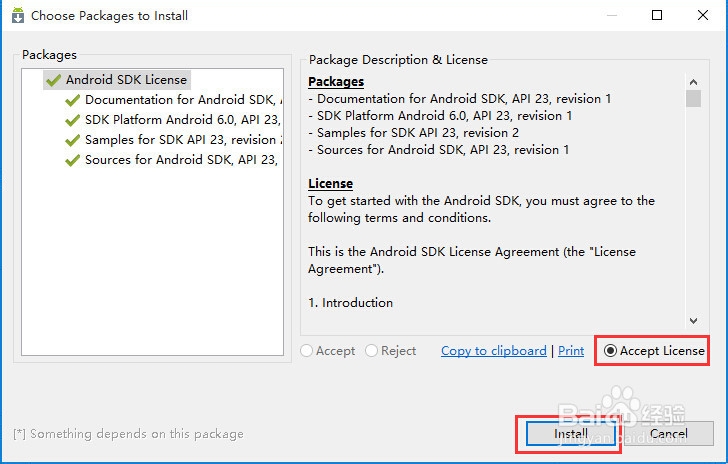Image resolution: width=728 pixels, height=464 pixels.
Task: Click the license scrollbar down arrow
Action: (693, 320)
